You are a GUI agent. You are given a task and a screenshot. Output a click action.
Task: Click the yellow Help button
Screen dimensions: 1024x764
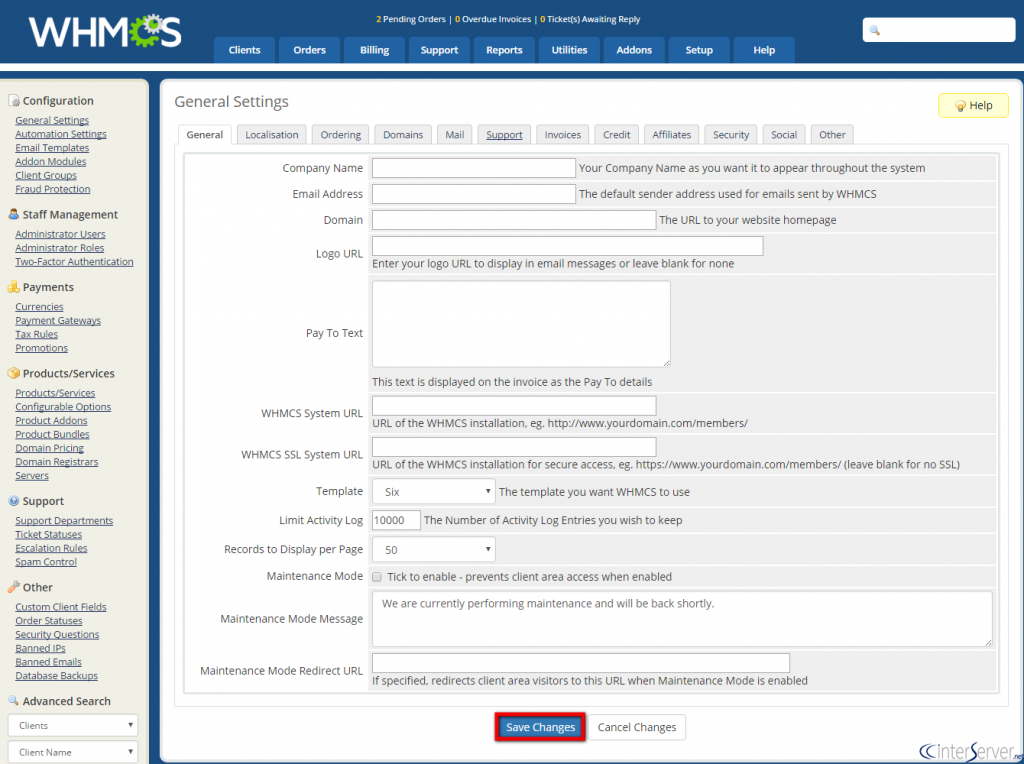pyautogui.click(x=973, y=106)
